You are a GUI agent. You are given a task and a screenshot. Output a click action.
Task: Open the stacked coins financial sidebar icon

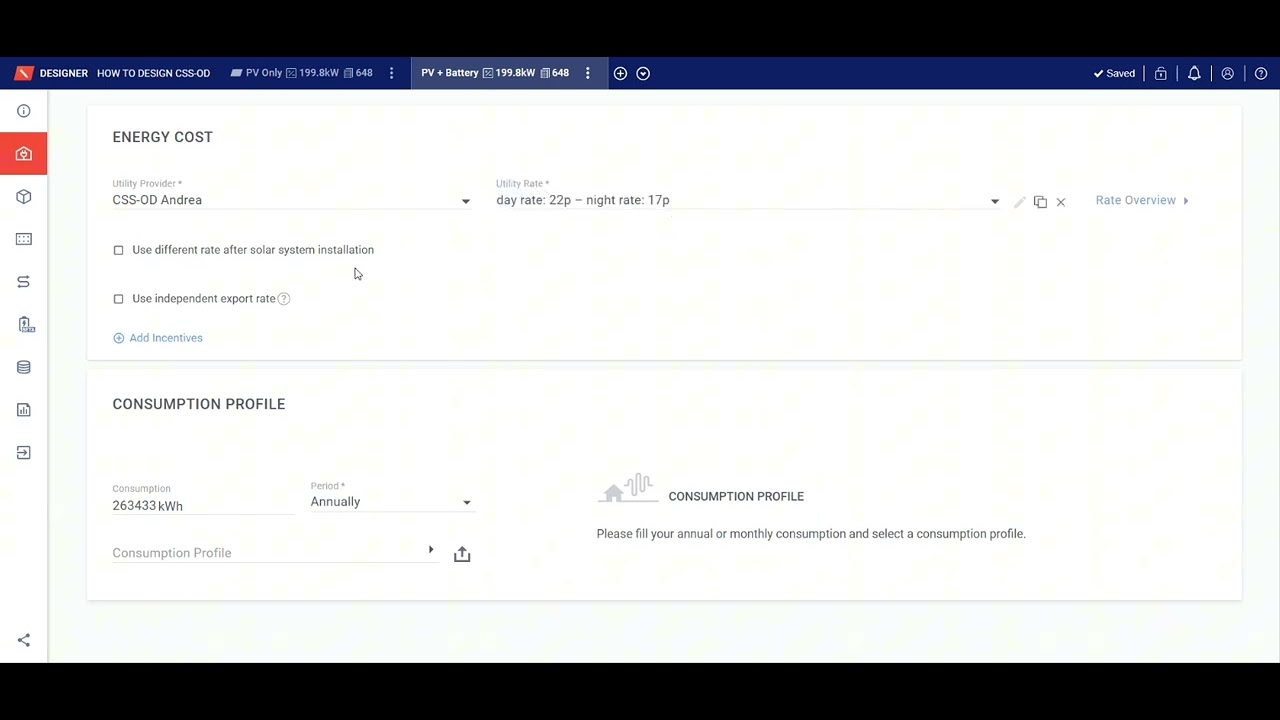click(x=24, y=367)
